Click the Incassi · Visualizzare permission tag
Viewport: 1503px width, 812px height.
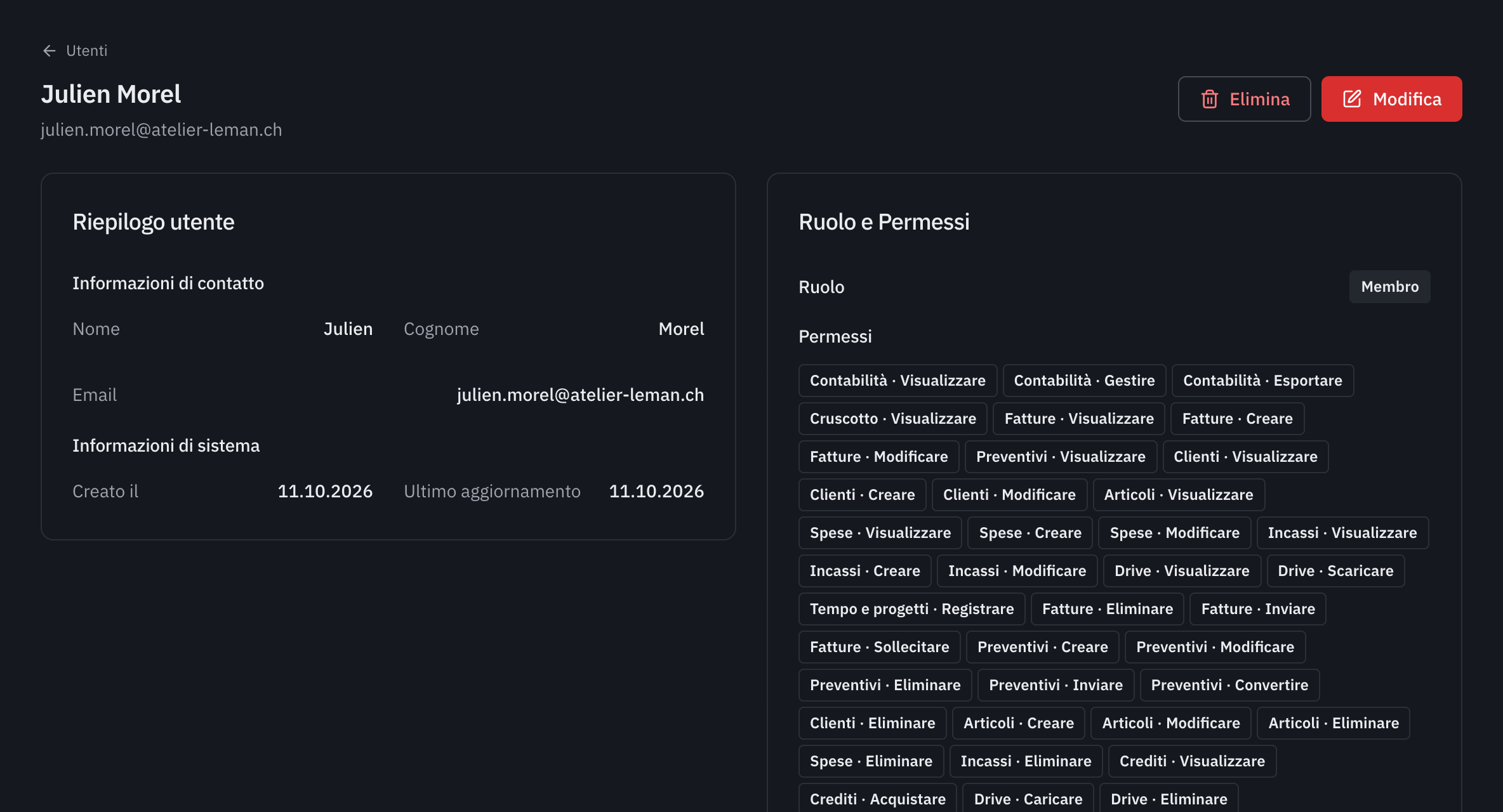click(x=1342, y=533)
